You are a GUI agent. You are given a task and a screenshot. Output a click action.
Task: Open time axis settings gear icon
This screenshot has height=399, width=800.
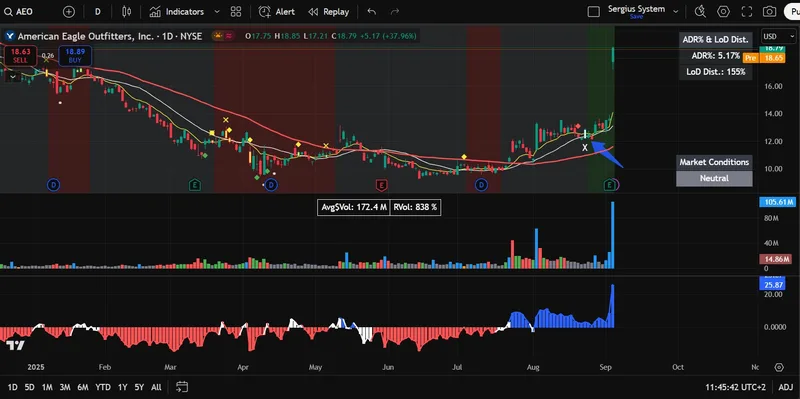(x=779, y=367)
